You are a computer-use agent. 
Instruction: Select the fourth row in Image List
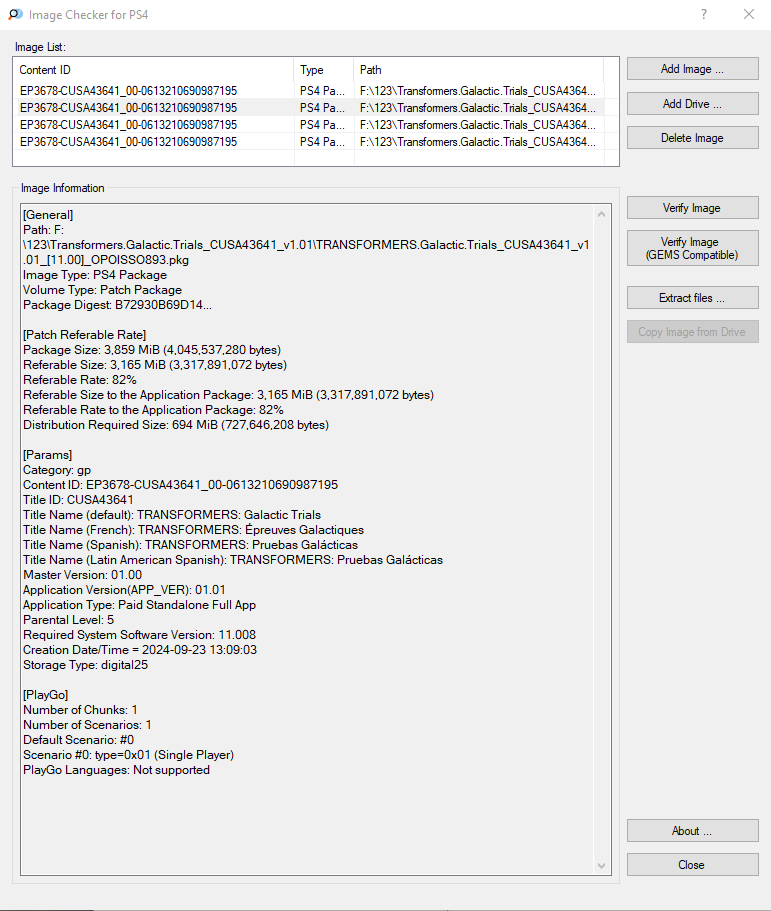coord(308,141)
